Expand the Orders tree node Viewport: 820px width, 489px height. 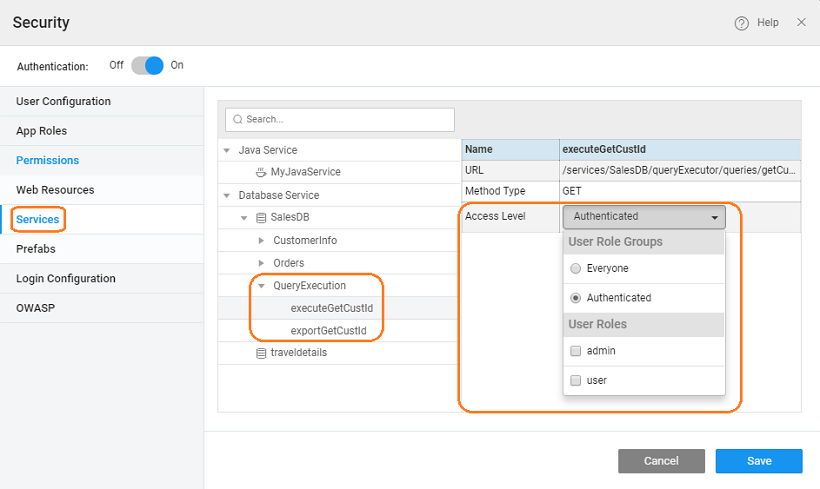[261, 263]
